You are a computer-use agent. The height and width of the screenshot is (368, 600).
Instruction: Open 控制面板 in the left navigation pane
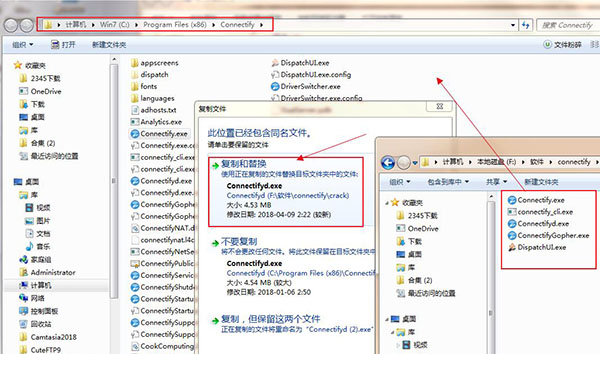click(39, 311)
